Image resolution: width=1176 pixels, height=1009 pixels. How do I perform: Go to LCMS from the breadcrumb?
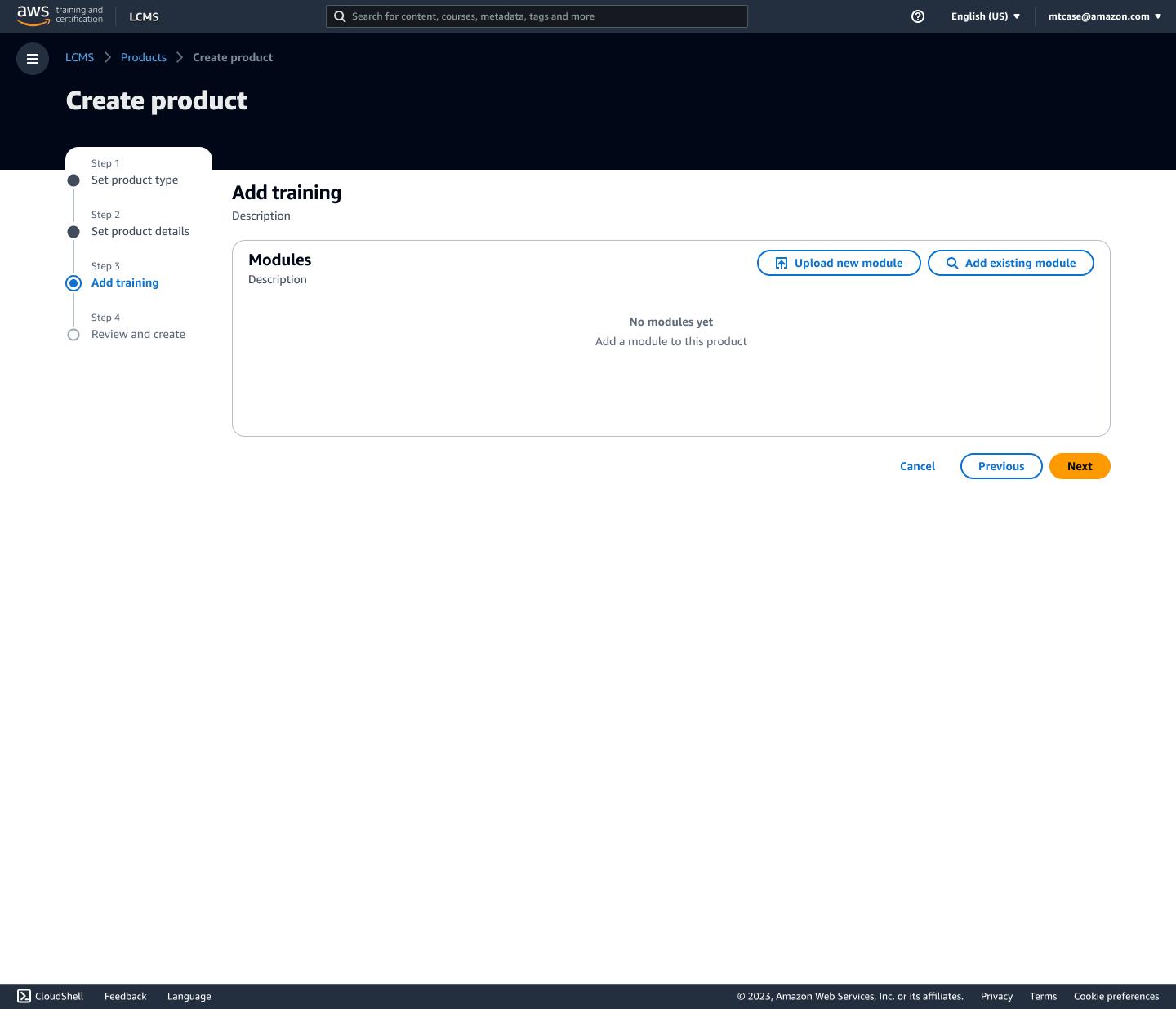tap(79, 57)
